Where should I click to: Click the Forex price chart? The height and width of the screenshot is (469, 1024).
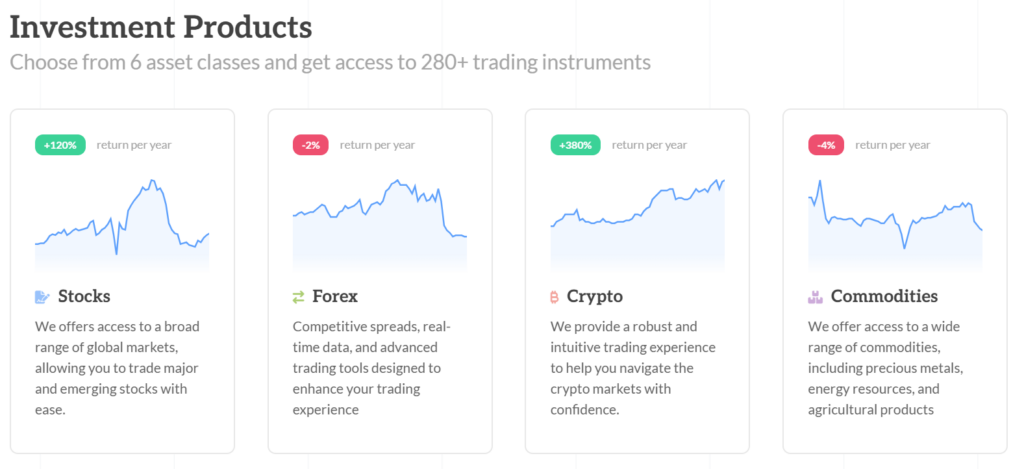click(380, 225)
